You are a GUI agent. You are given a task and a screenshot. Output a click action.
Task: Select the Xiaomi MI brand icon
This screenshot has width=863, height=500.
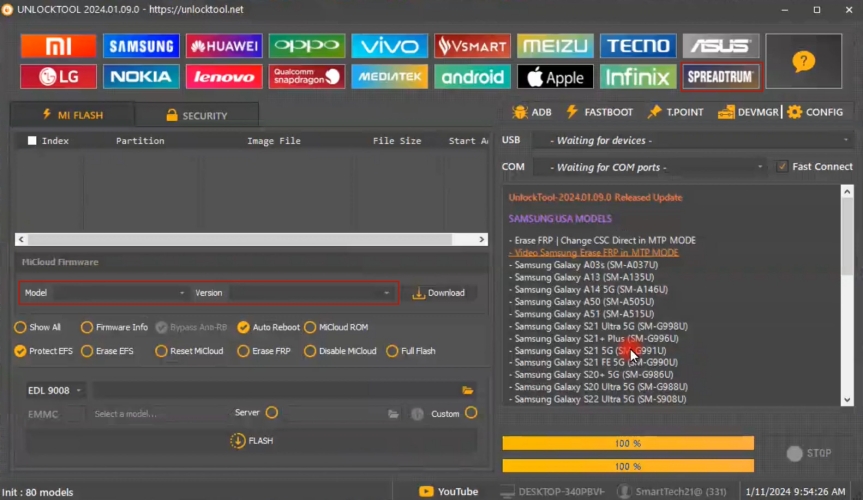[x=58, y=46]
